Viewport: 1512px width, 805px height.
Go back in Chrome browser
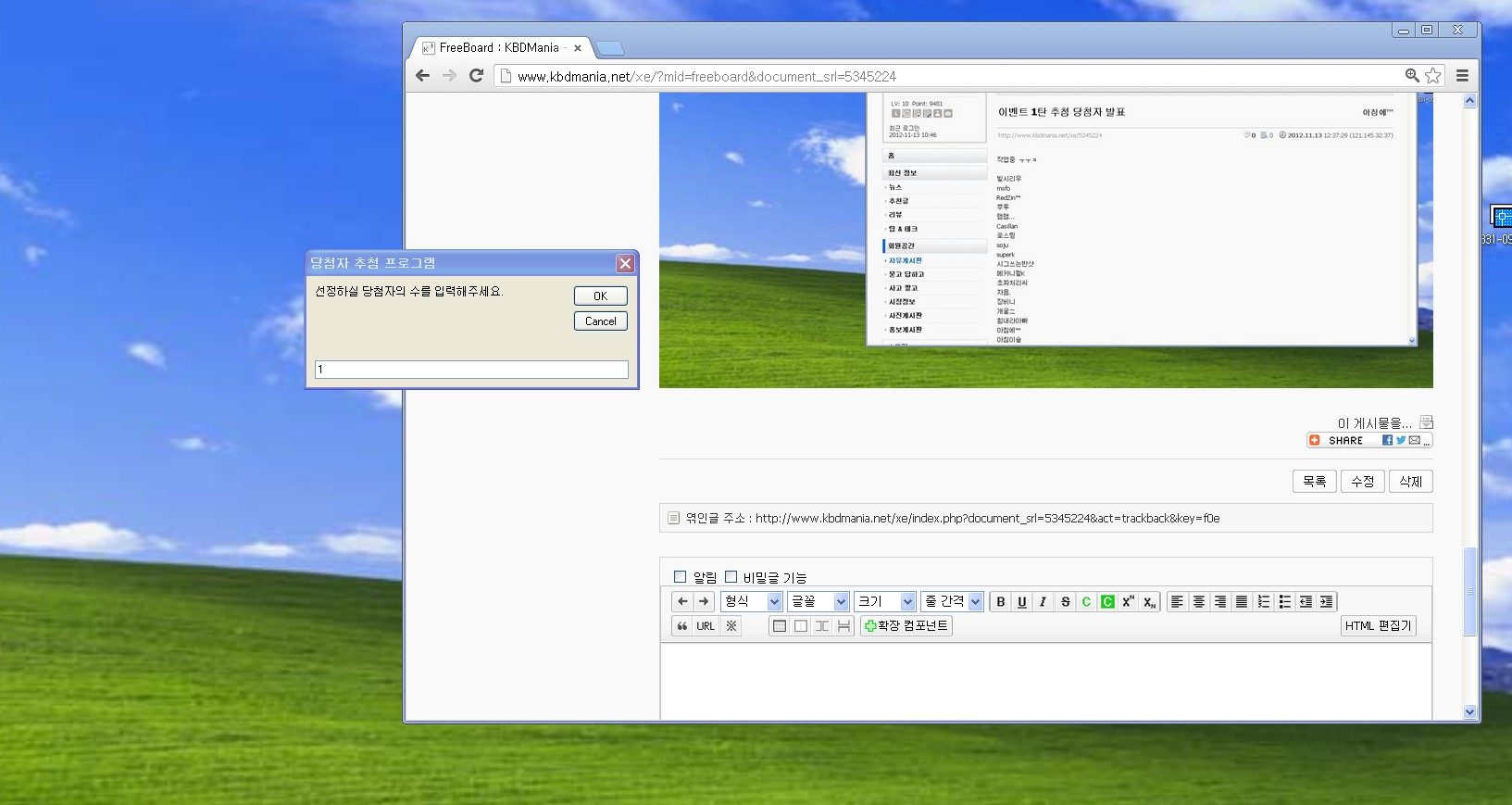[423, 76]
